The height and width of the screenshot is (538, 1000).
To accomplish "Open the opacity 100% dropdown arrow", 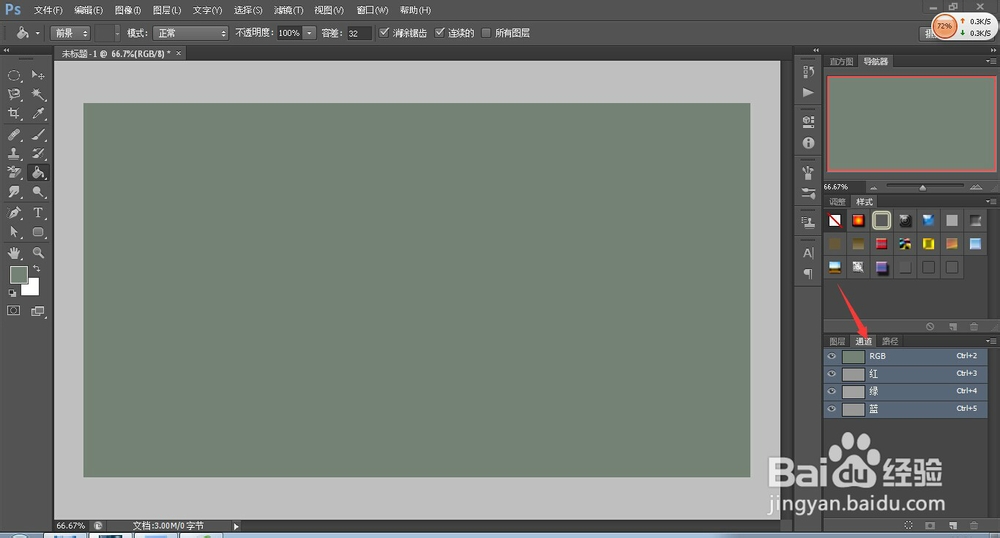I will click(x=309, y=33).
